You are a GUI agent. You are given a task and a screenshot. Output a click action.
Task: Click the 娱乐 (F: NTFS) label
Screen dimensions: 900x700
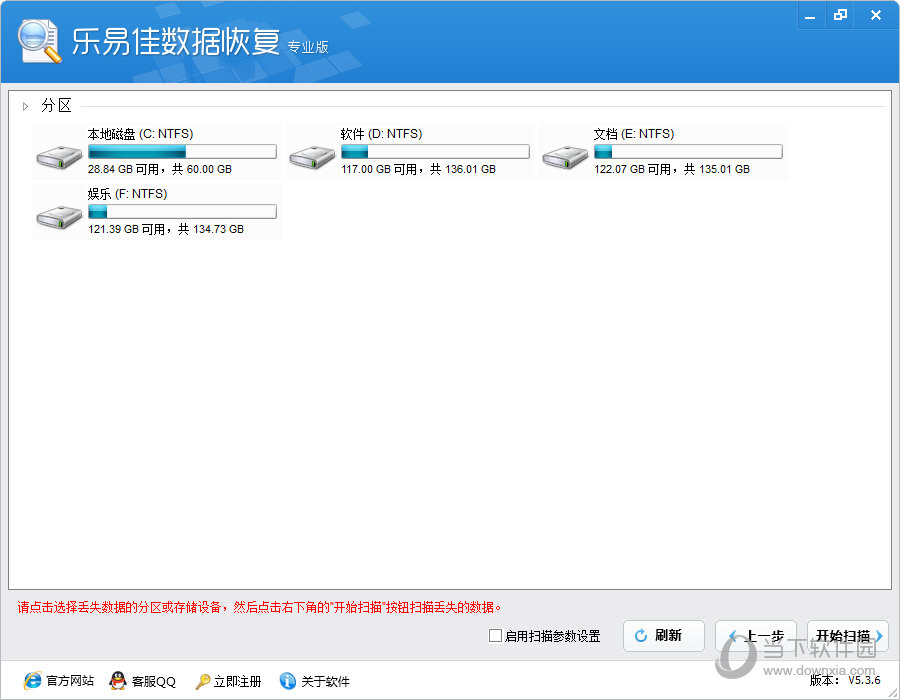(x=127, y=194)
